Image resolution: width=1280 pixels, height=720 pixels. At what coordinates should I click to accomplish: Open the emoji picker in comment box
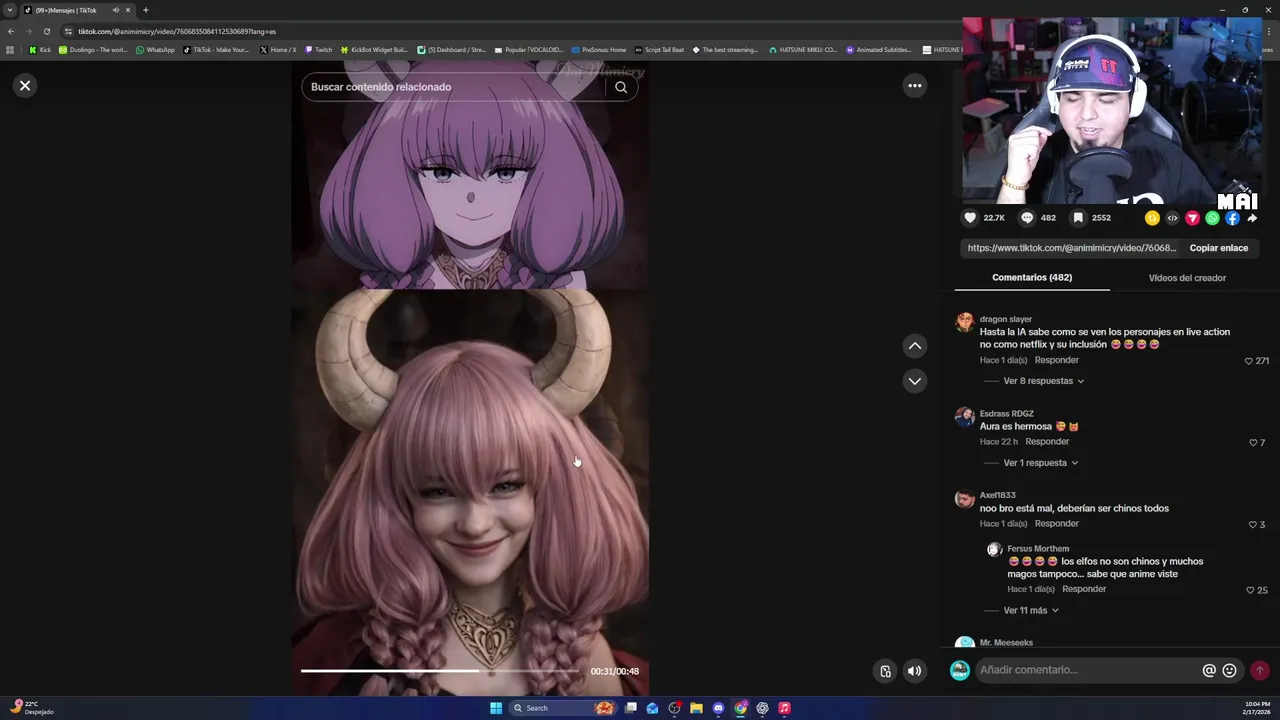pyautogui.click(x=1230, y=671)
